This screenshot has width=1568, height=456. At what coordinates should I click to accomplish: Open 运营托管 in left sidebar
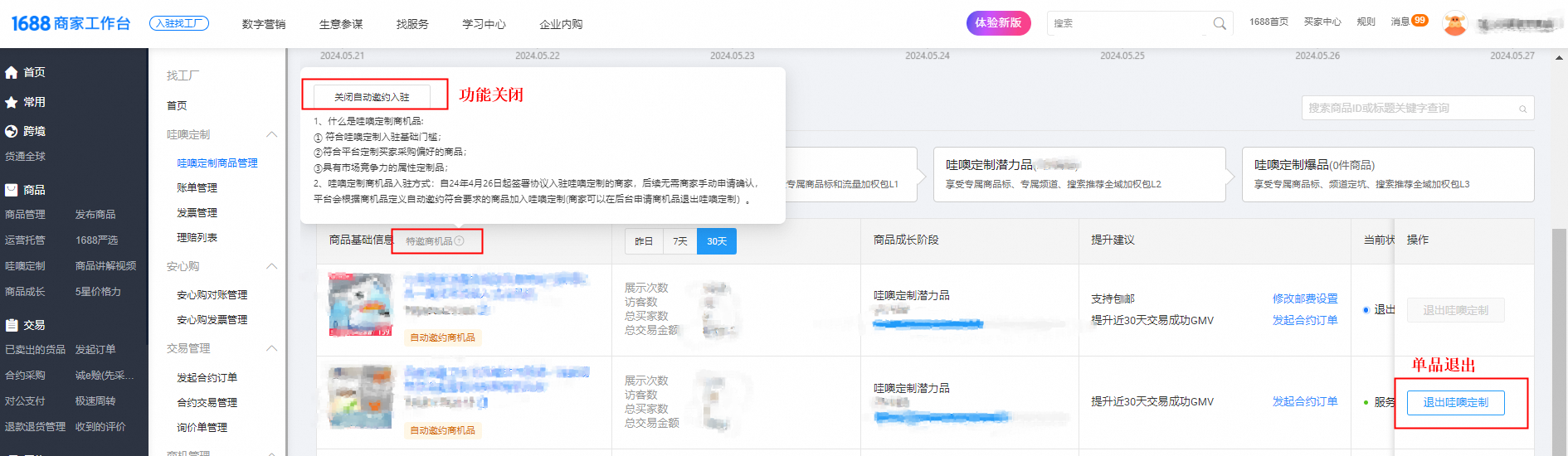[x=25, y=240]
